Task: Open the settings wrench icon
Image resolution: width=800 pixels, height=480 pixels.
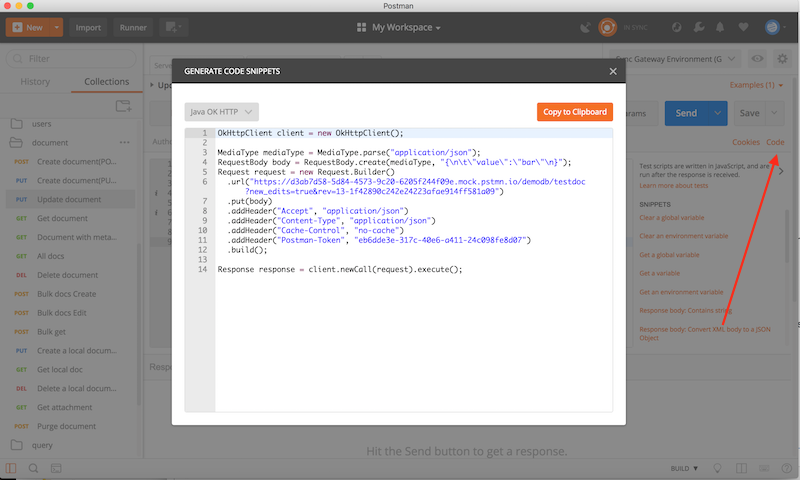Action: pyautogui.click(x=698, y=28)
